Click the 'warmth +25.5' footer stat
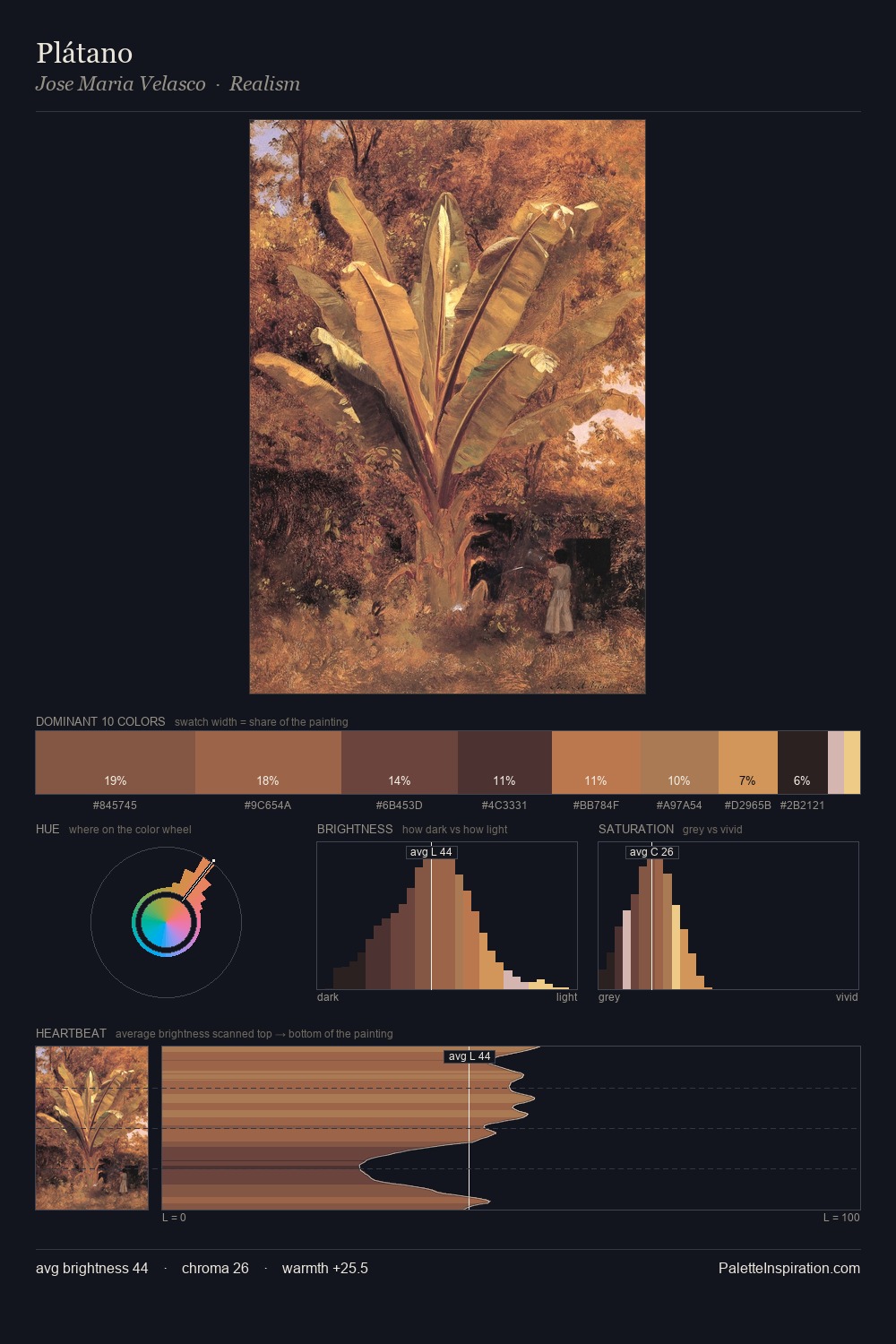 pyautogui.click(x=325, y=1269)
